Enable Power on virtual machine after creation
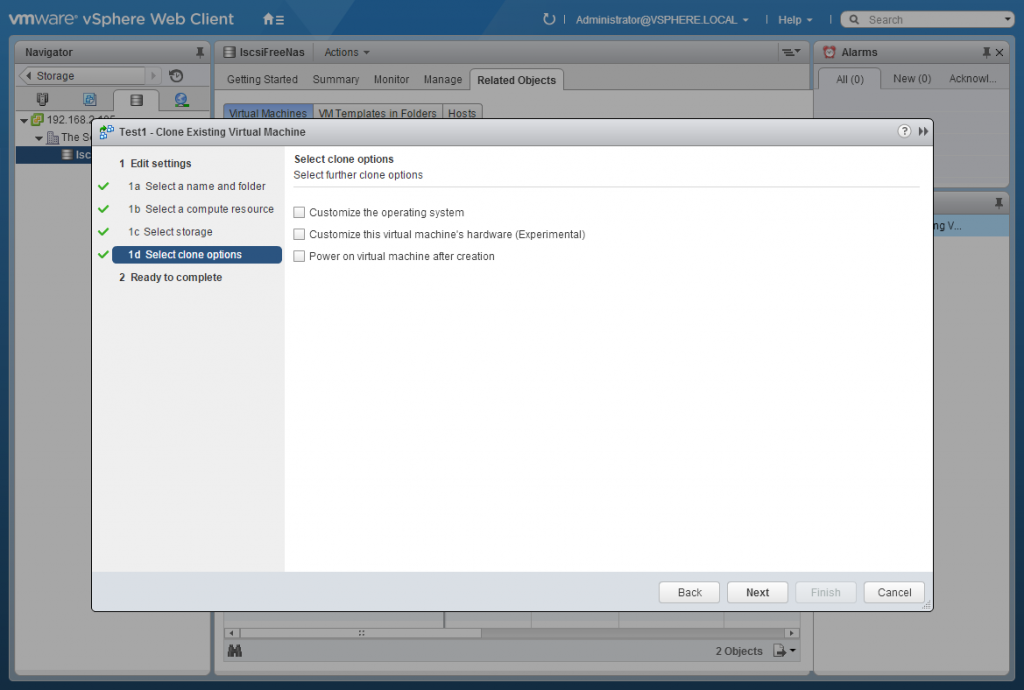 pos(299,256)
